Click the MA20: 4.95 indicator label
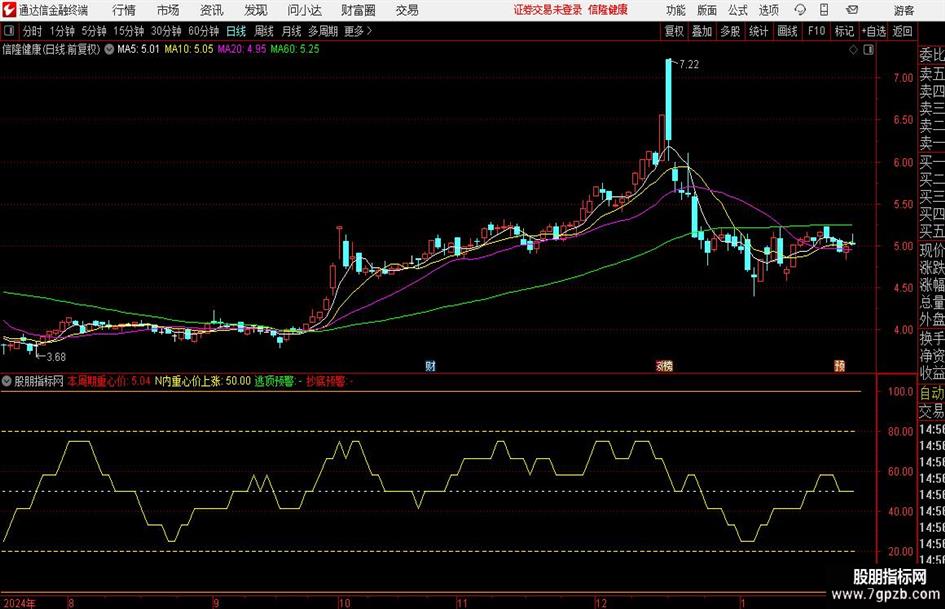This screenshot has height=609, width=945. pos(242,49)
